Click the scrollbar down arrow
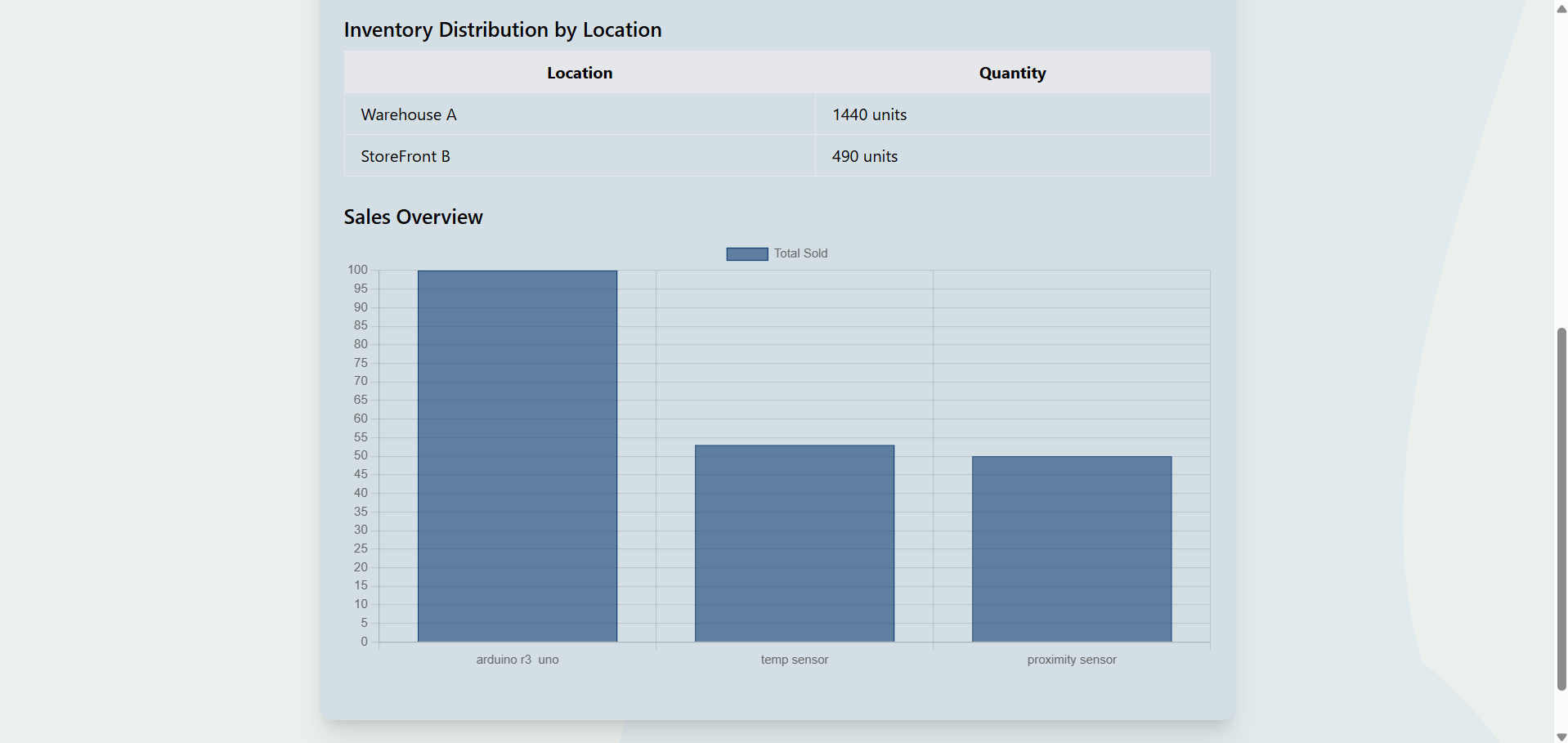Image resolution: width=1568 pixels, height=743 pixels. (x=1561, y=736)
